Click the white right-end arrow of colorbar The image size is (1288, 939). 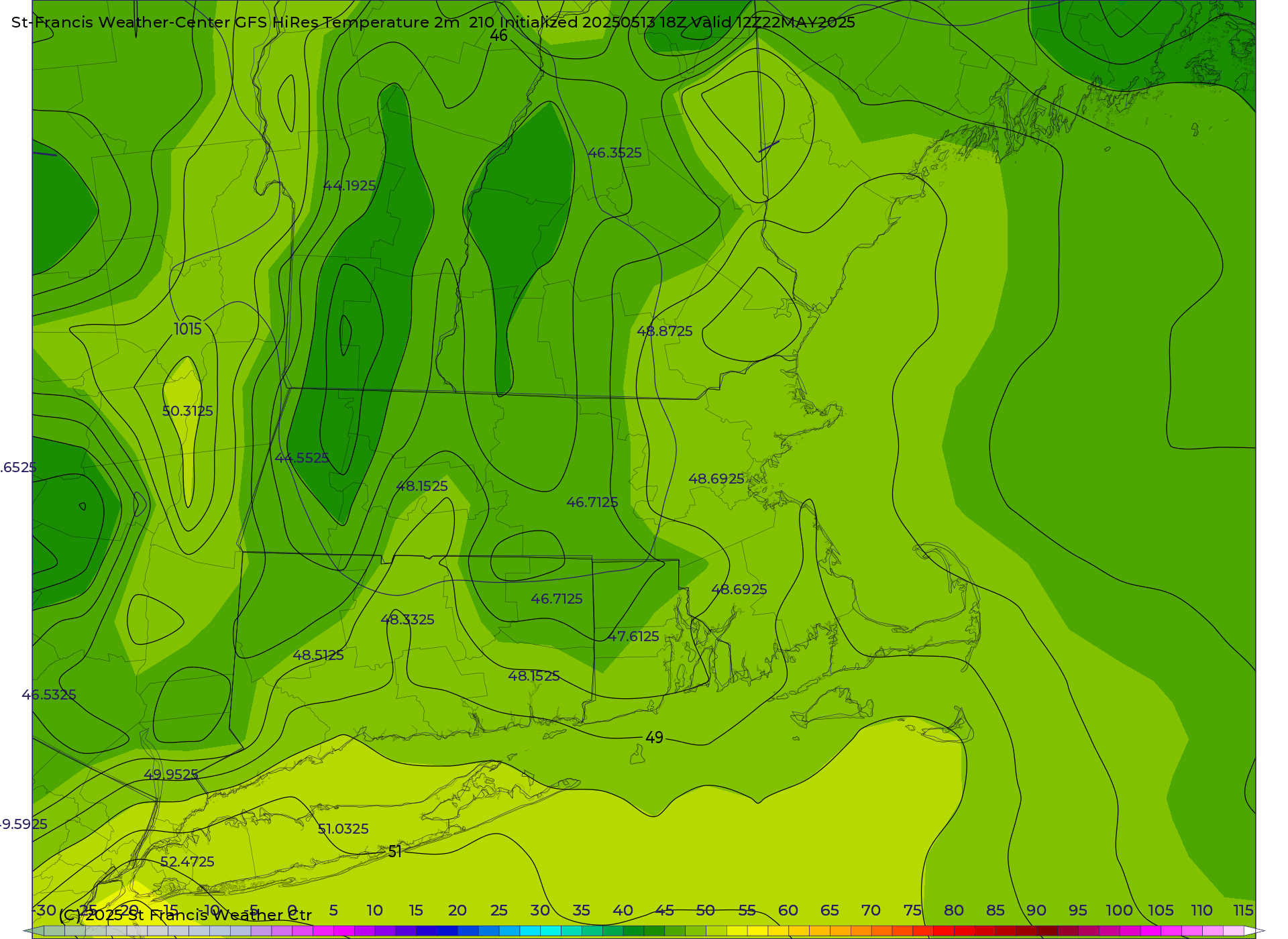click(1254, 931)
